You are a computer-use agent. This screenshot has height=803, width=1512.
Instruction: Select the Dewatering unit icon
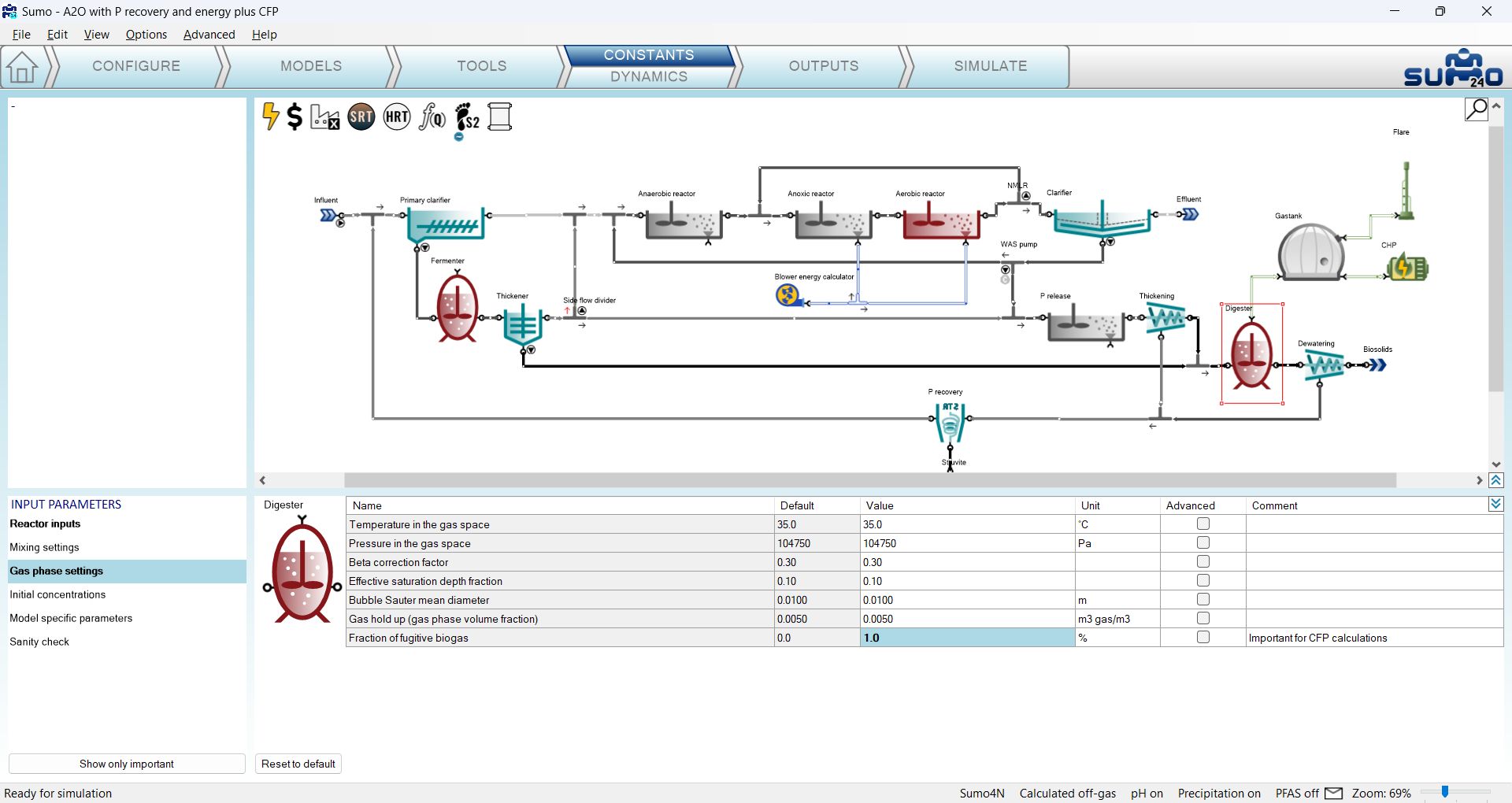click(1325, 364)
